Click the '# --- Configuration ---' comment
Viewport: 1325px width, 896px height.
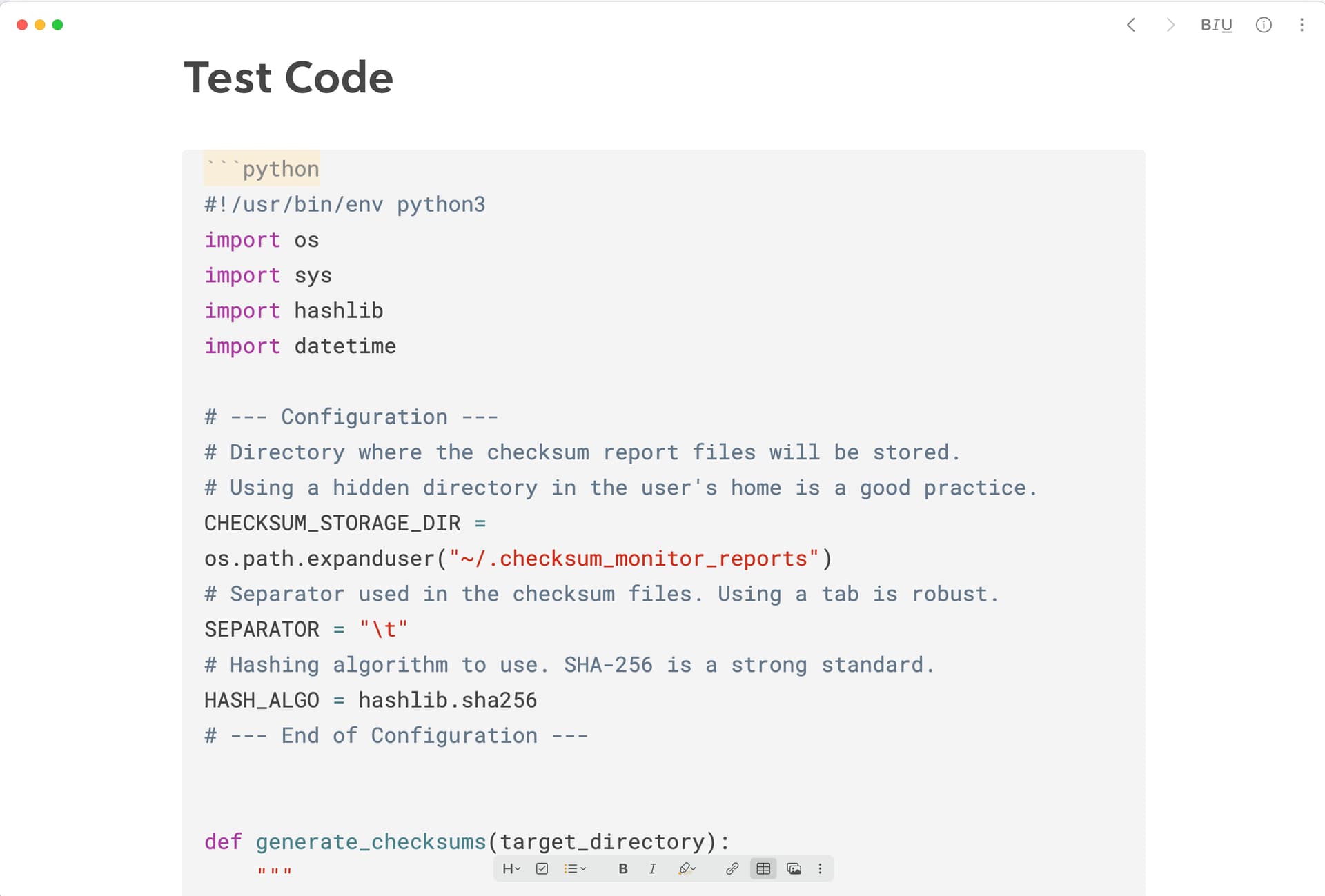tap(351, 417)
